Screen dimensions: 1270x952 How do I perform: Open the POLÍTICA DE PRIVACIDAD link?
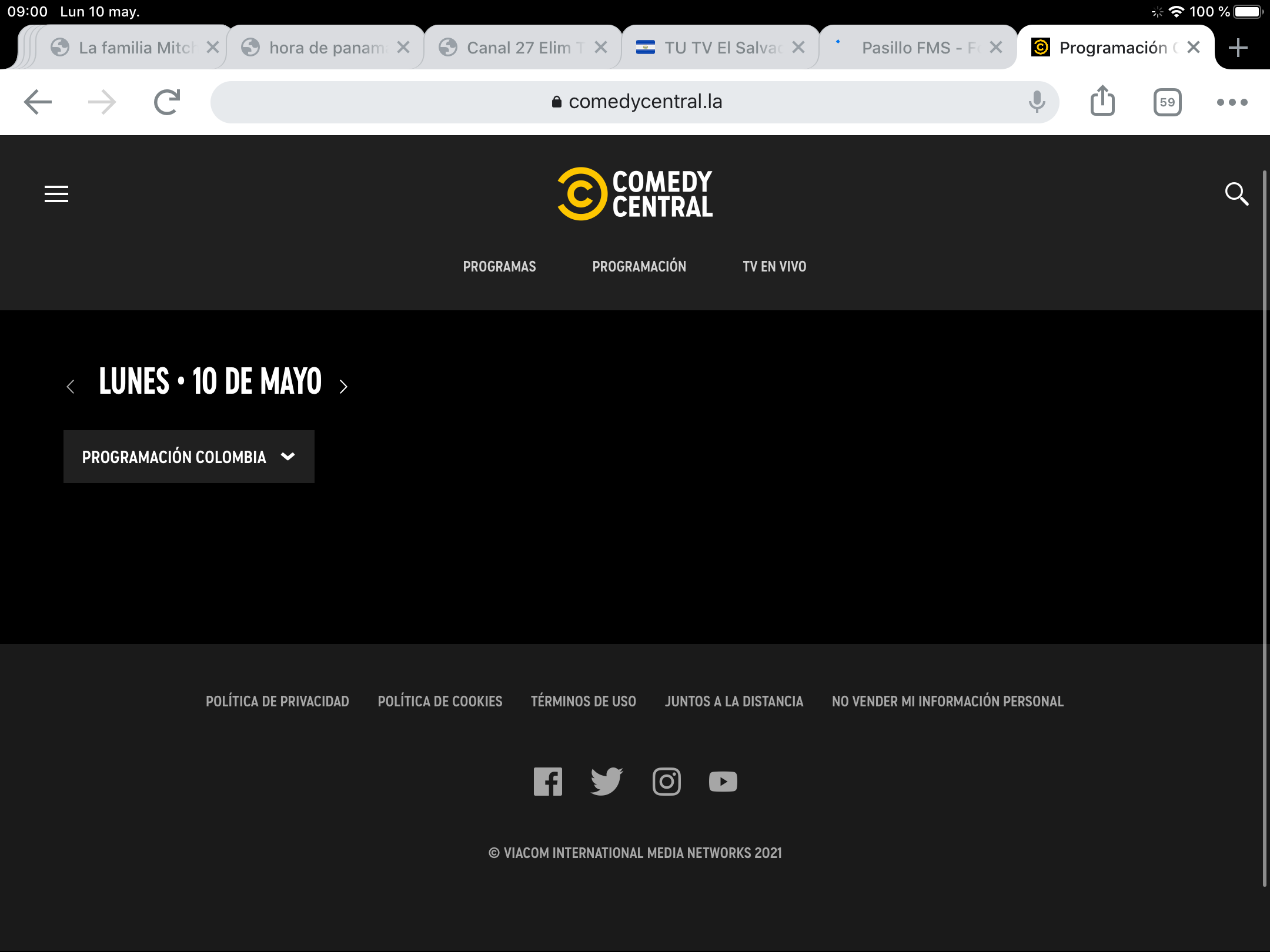[278, 701]
